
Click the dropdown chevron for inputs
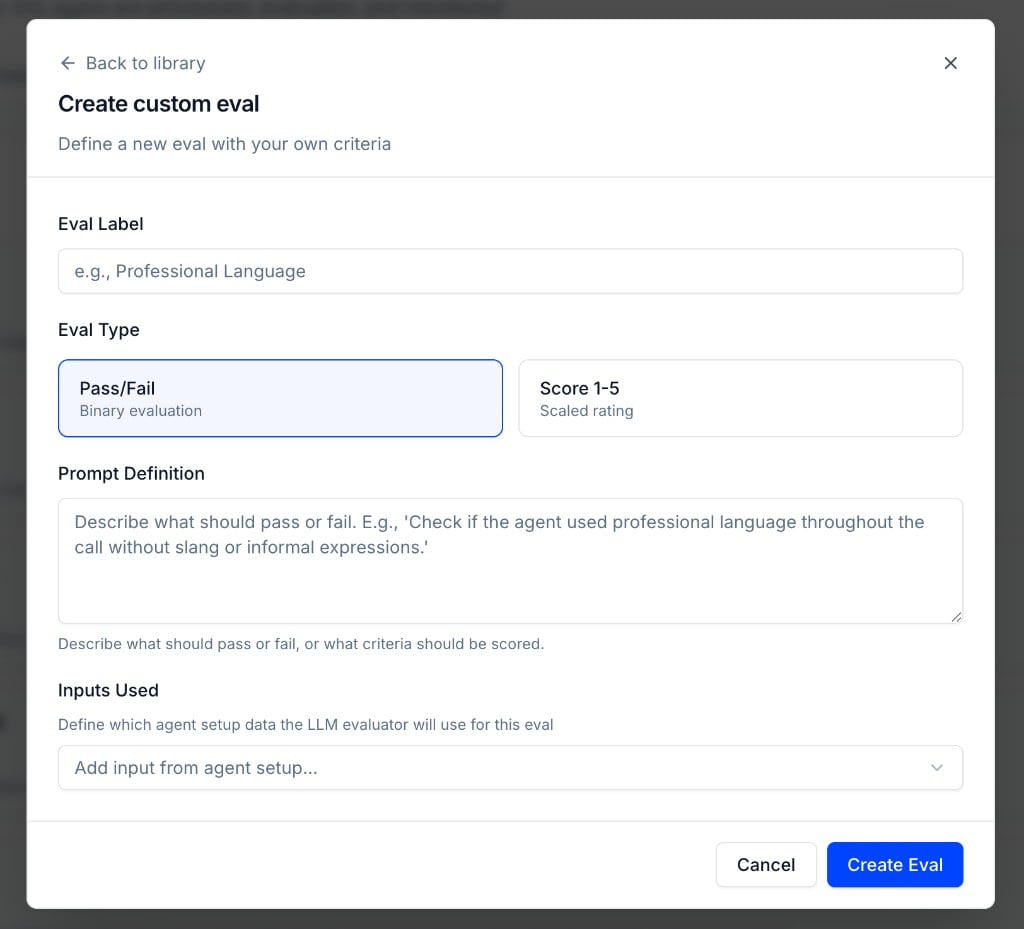[936, 768]
